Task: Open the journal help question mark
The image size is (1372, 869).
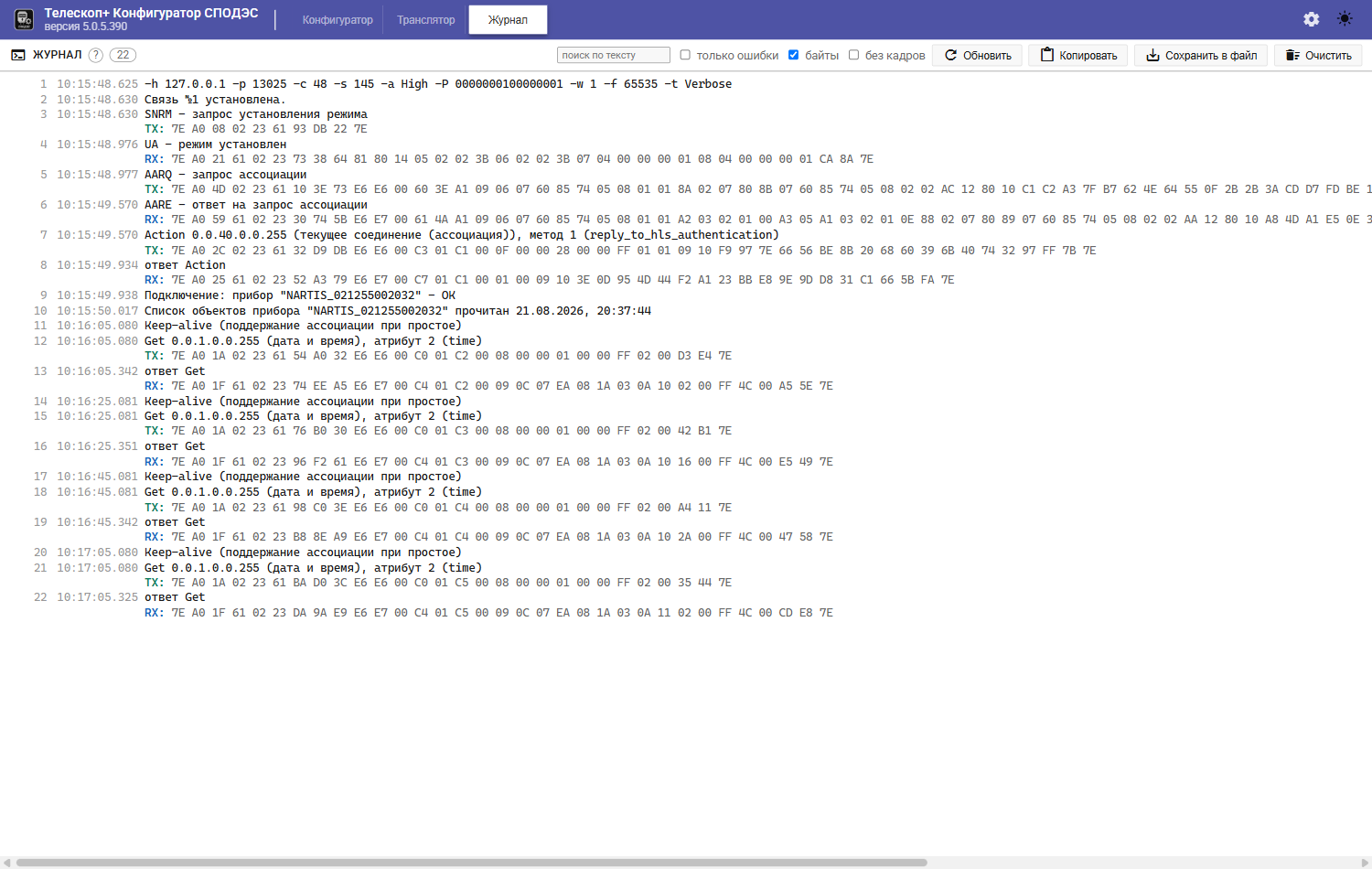Action: pyautogui.click(x=95, y=55)
